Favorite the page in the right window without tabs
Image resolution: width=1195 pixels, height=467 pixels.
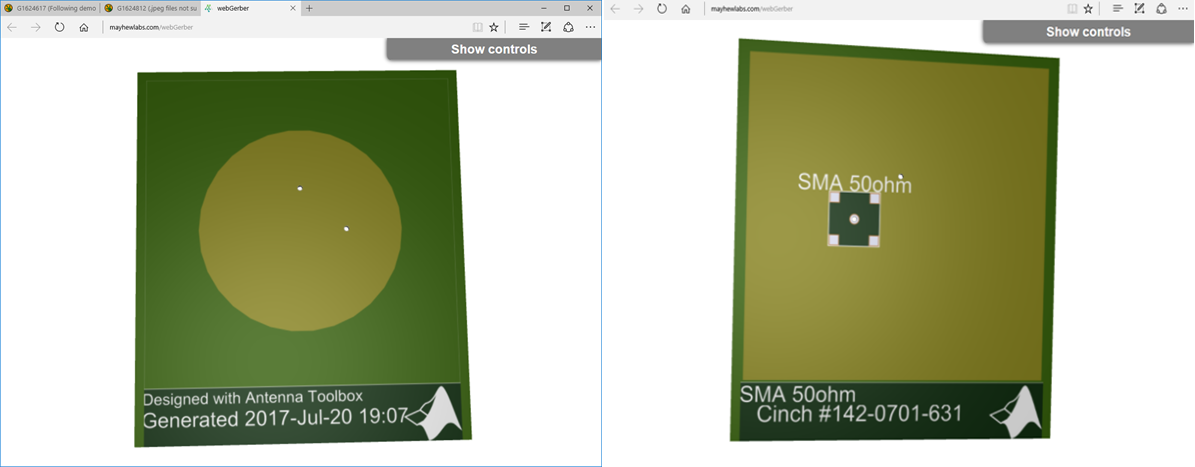1088,9
